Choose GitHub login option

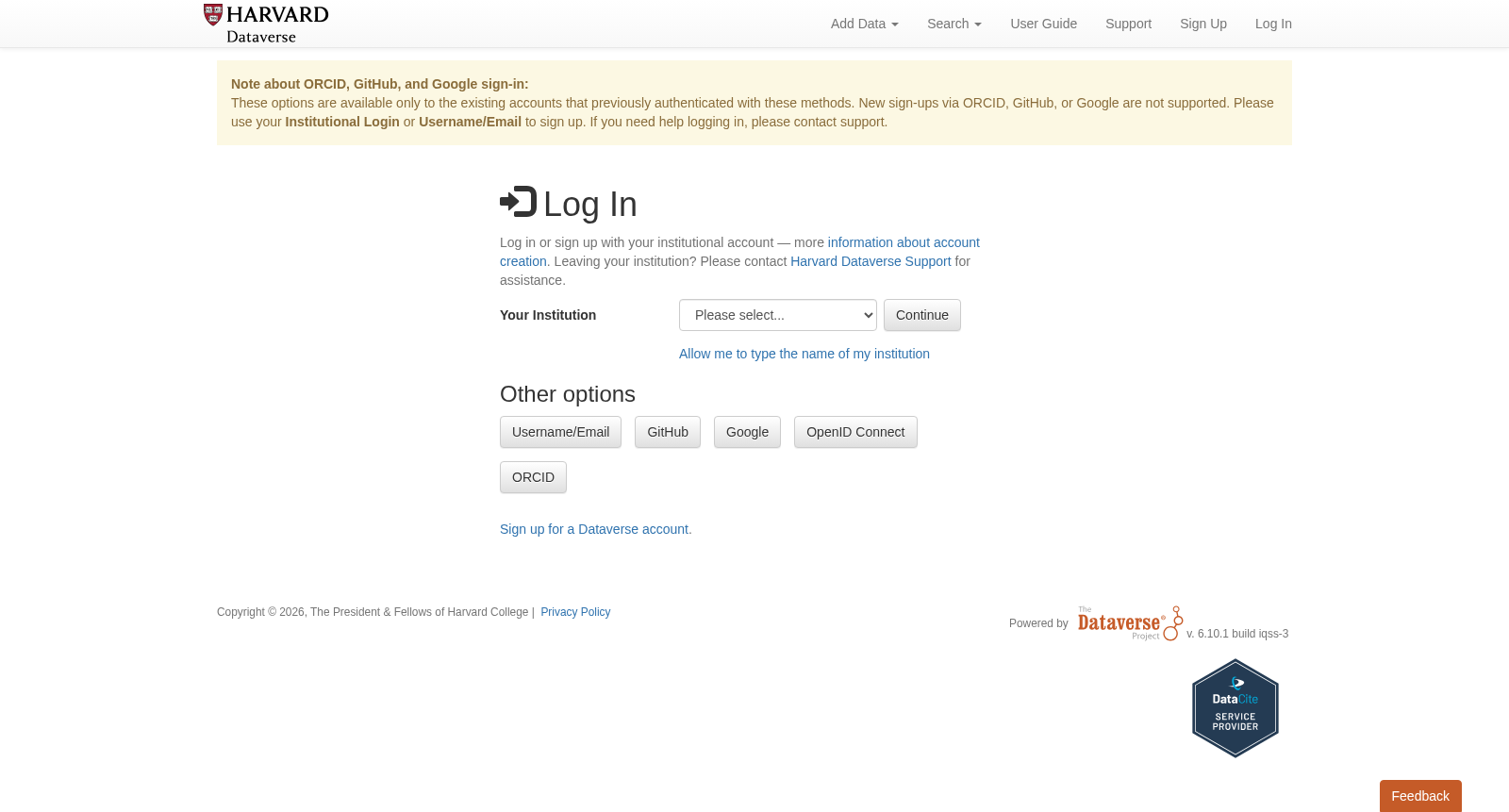point(668,432)
